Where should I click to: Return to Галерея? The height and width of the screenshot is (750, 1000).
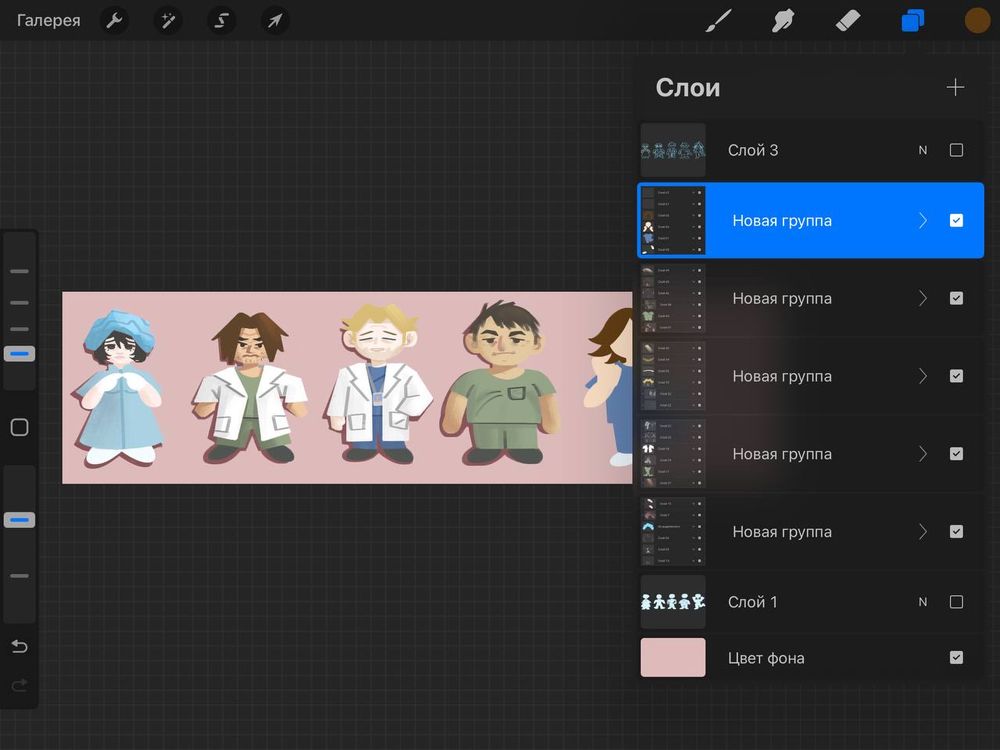point(48,20)
